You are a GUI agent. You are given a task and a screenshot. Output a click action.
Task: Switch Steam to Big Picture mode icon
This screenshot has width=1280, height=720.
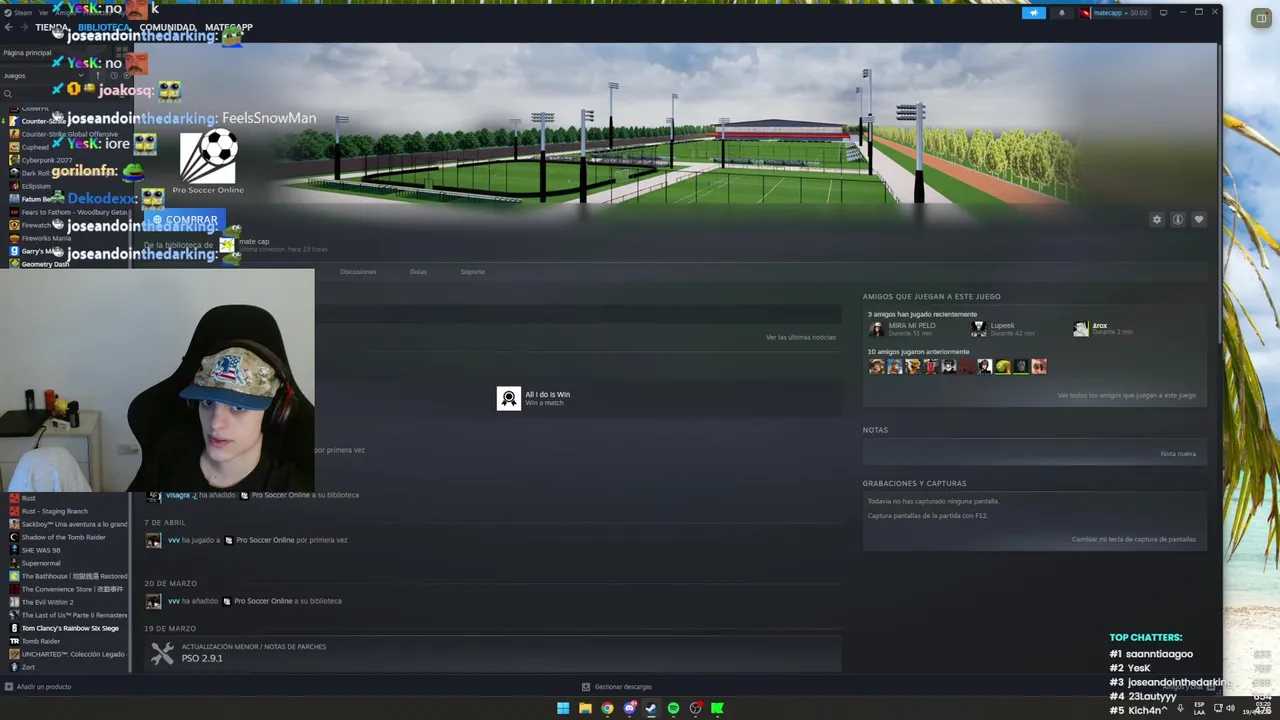[1163, 13]
